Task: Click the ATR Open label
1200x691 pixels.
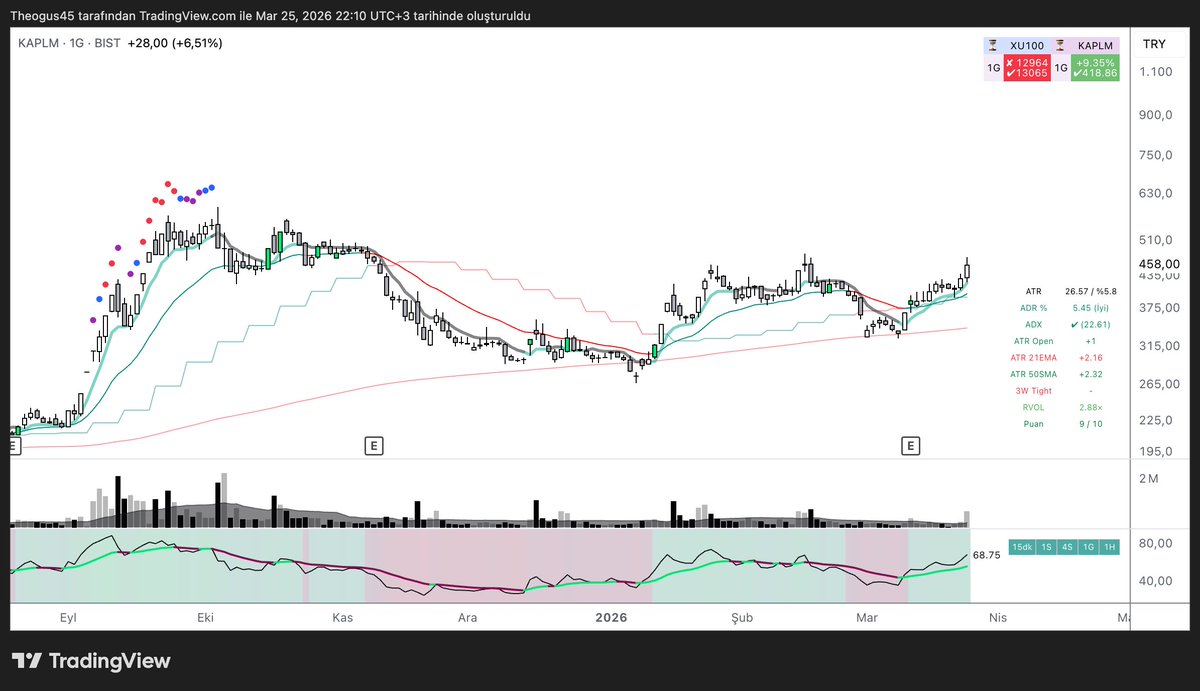Action: pyautogui.click(x=1033, y=341)
